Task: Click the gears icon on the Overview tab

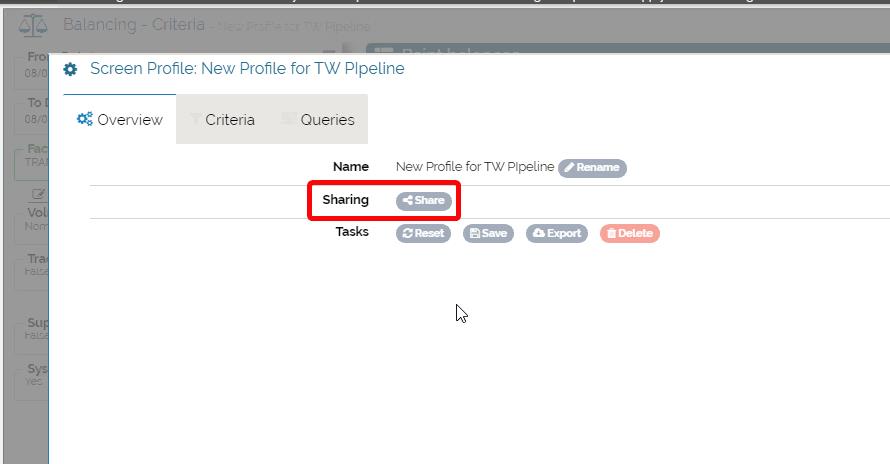Action: 85,120
